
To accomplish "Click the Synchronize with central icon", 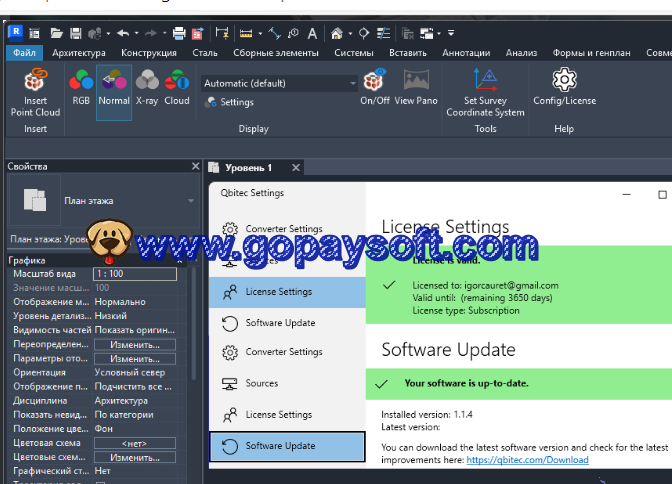I will (94, 33).
